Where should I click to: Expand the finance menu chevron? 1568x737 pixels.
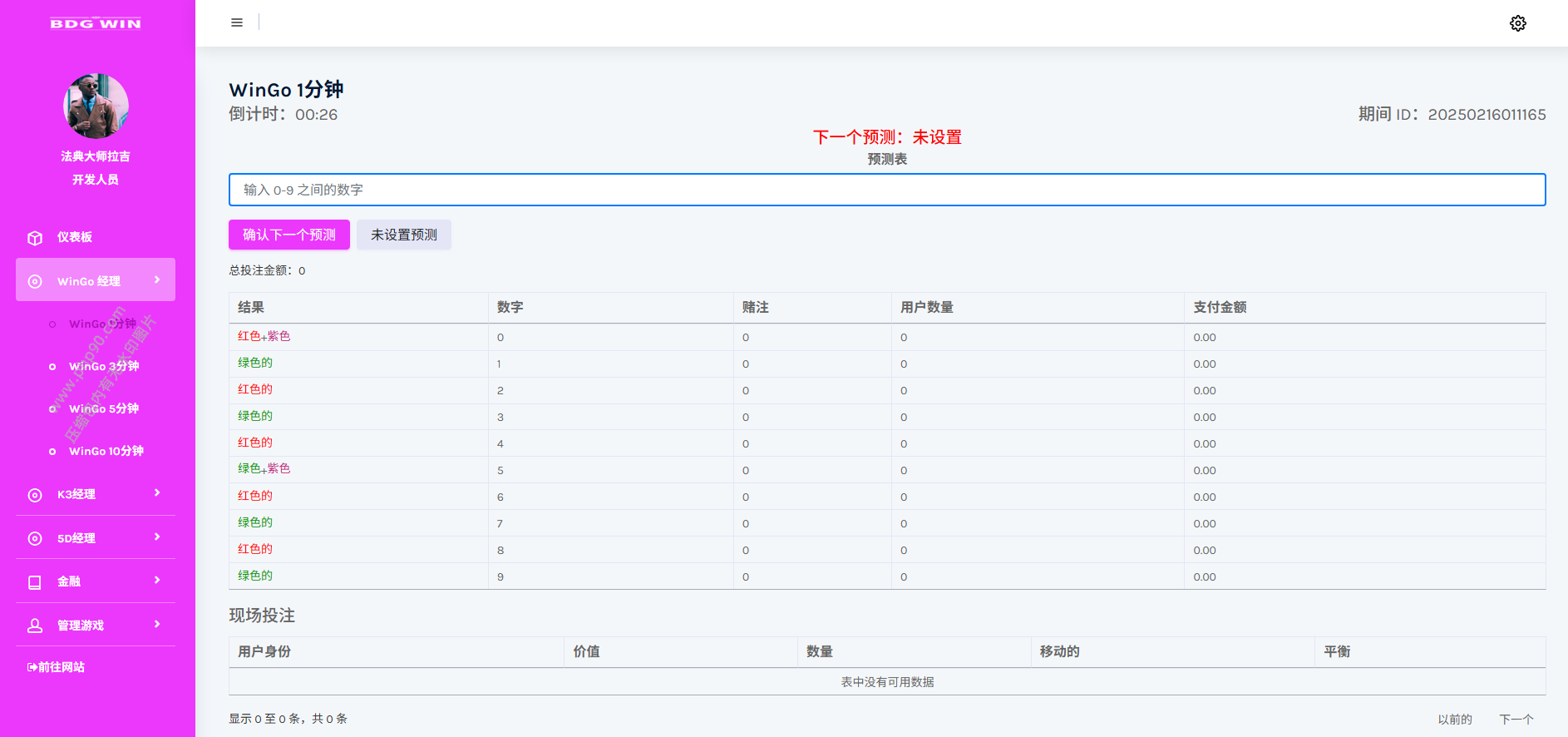(157, 581)
